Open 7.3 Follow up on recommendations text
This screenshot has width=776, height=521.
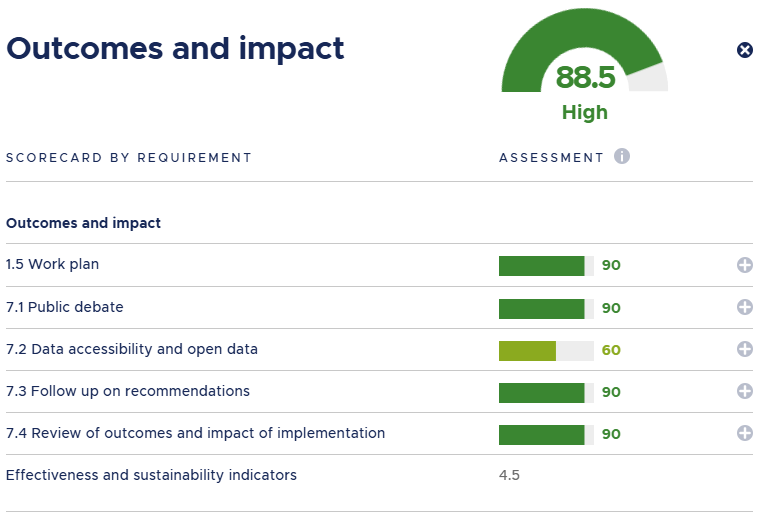point(128,391)
